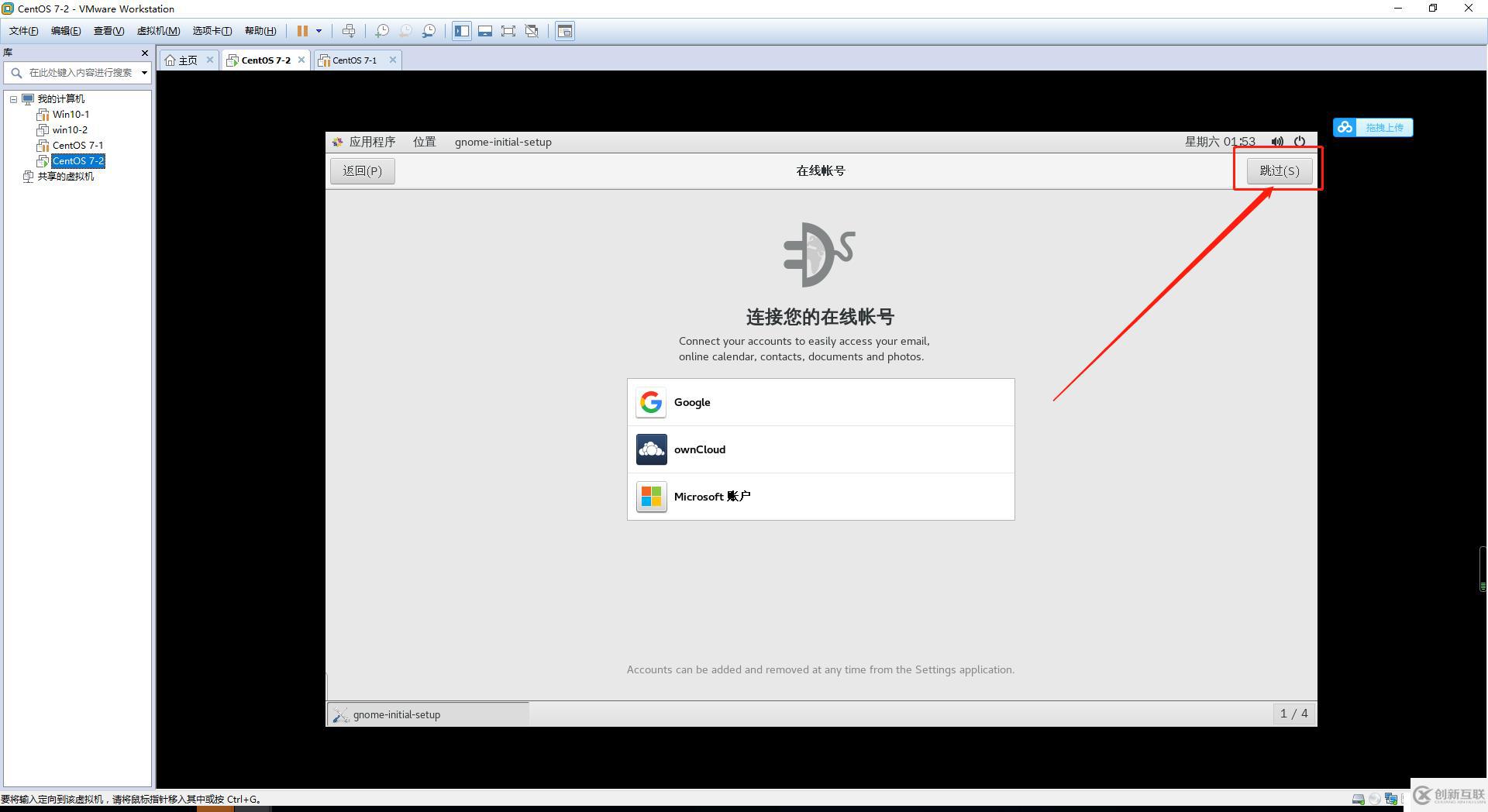This screenshot has height=812, width=1488.
Task: Toggle the console view toolbar button
Action: pos(565,31)
